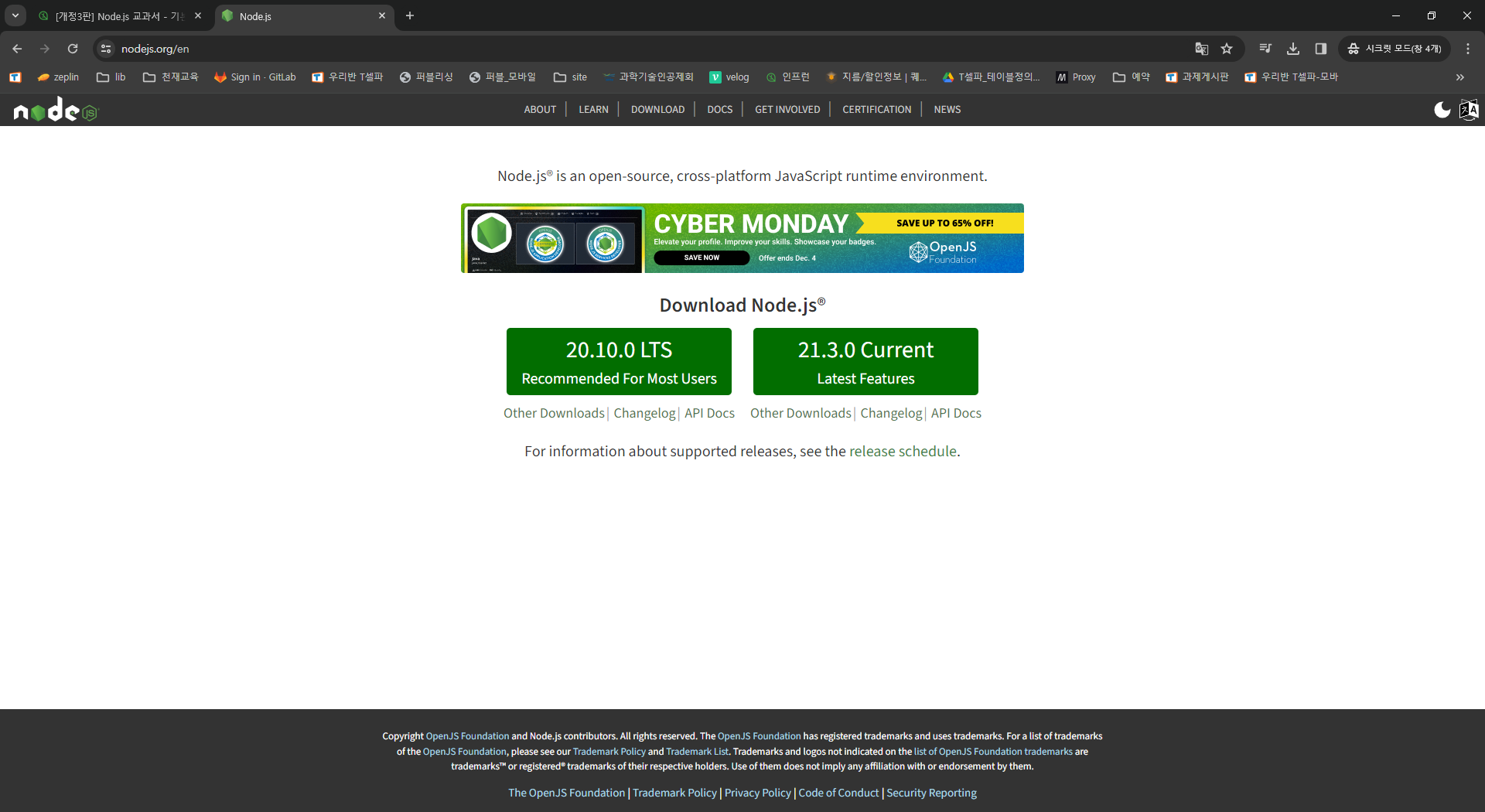Open the 인프런 bookmark
The width and height of the screenshot is (1485, 812).
point(787,77)
